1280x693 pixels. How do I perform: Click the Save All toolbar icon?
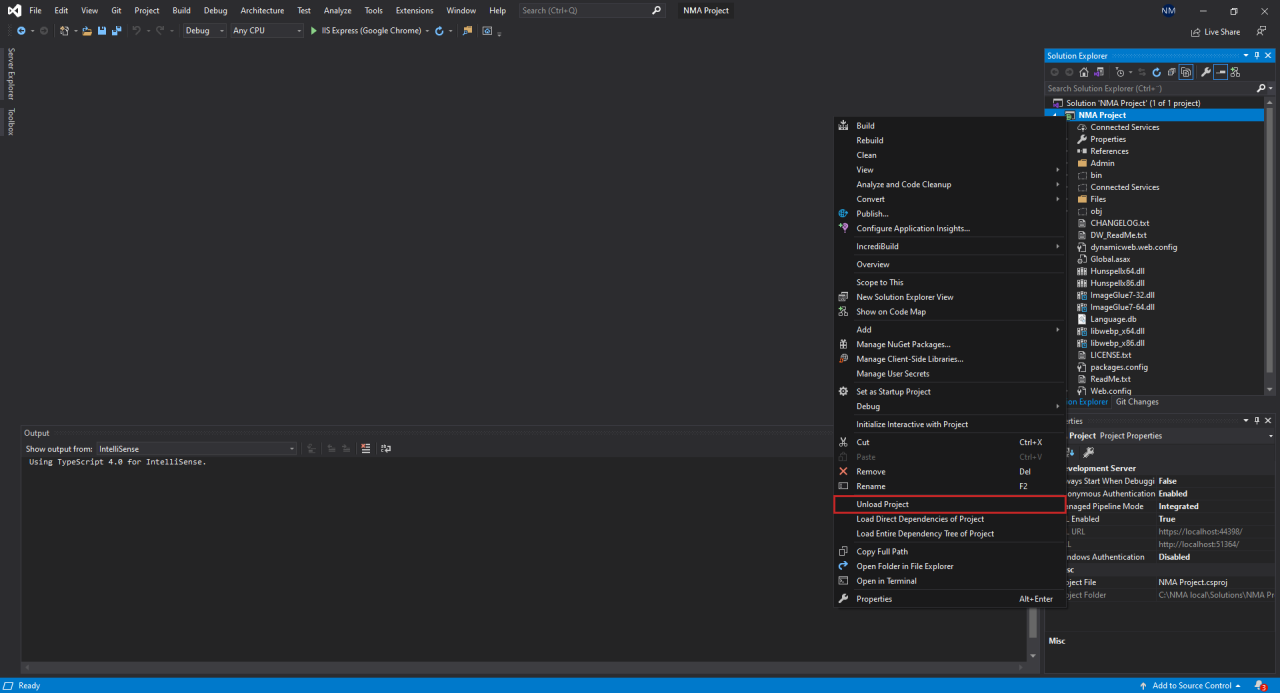(x=116, y=31)
